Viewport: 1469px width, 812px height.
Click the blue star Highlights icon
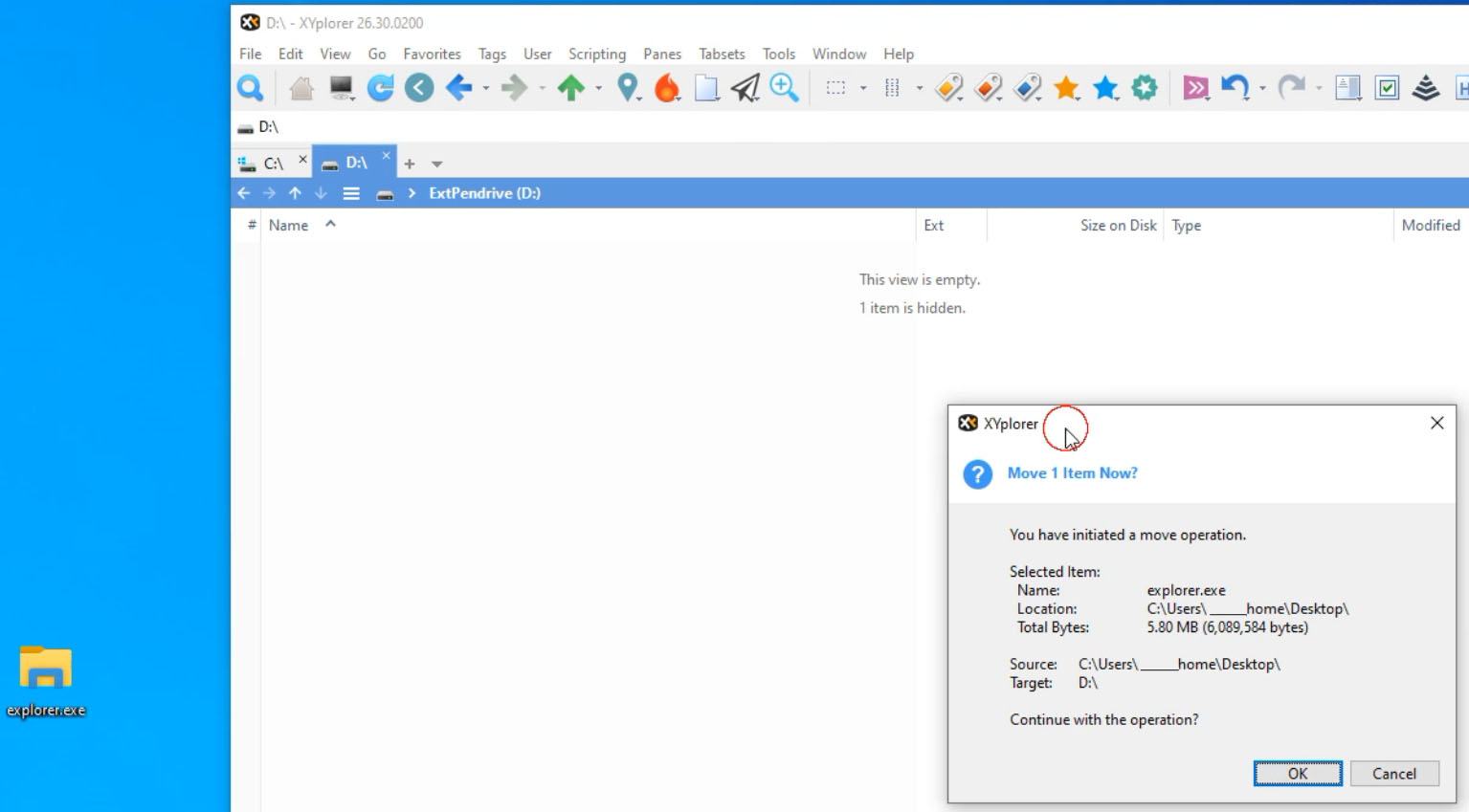1106,87
